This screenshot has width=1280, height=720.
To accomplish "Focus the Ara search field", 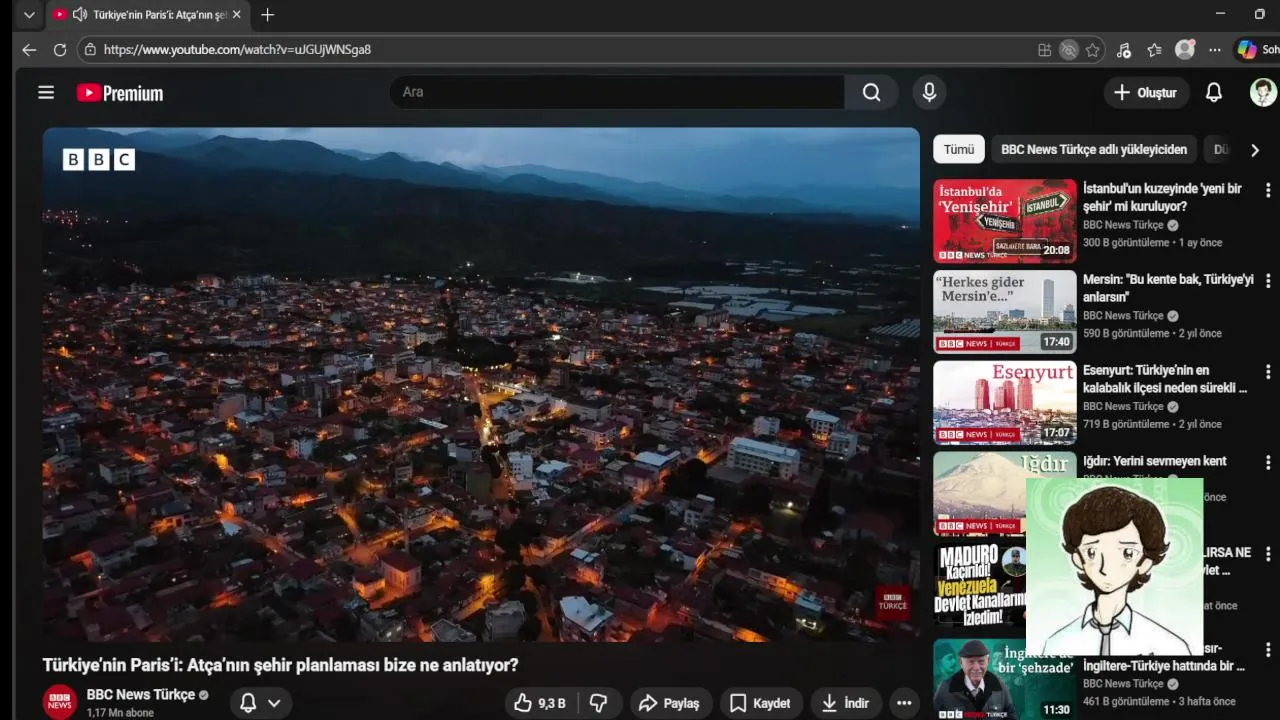I will pos(617,92).
